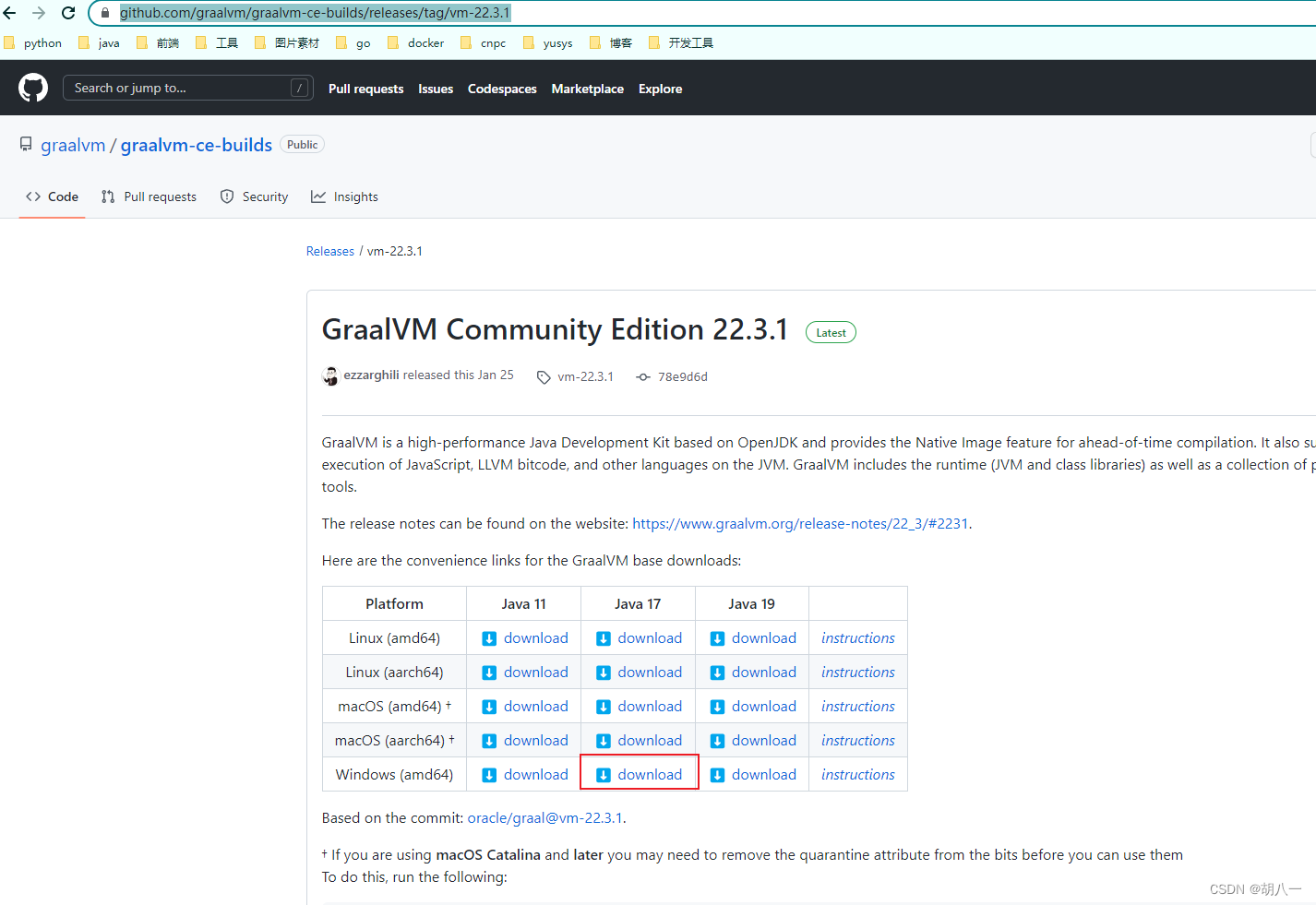Open the 开发工具 bookmark folder
Screen dimensions: 1316x905
click(x=681, y=43)
